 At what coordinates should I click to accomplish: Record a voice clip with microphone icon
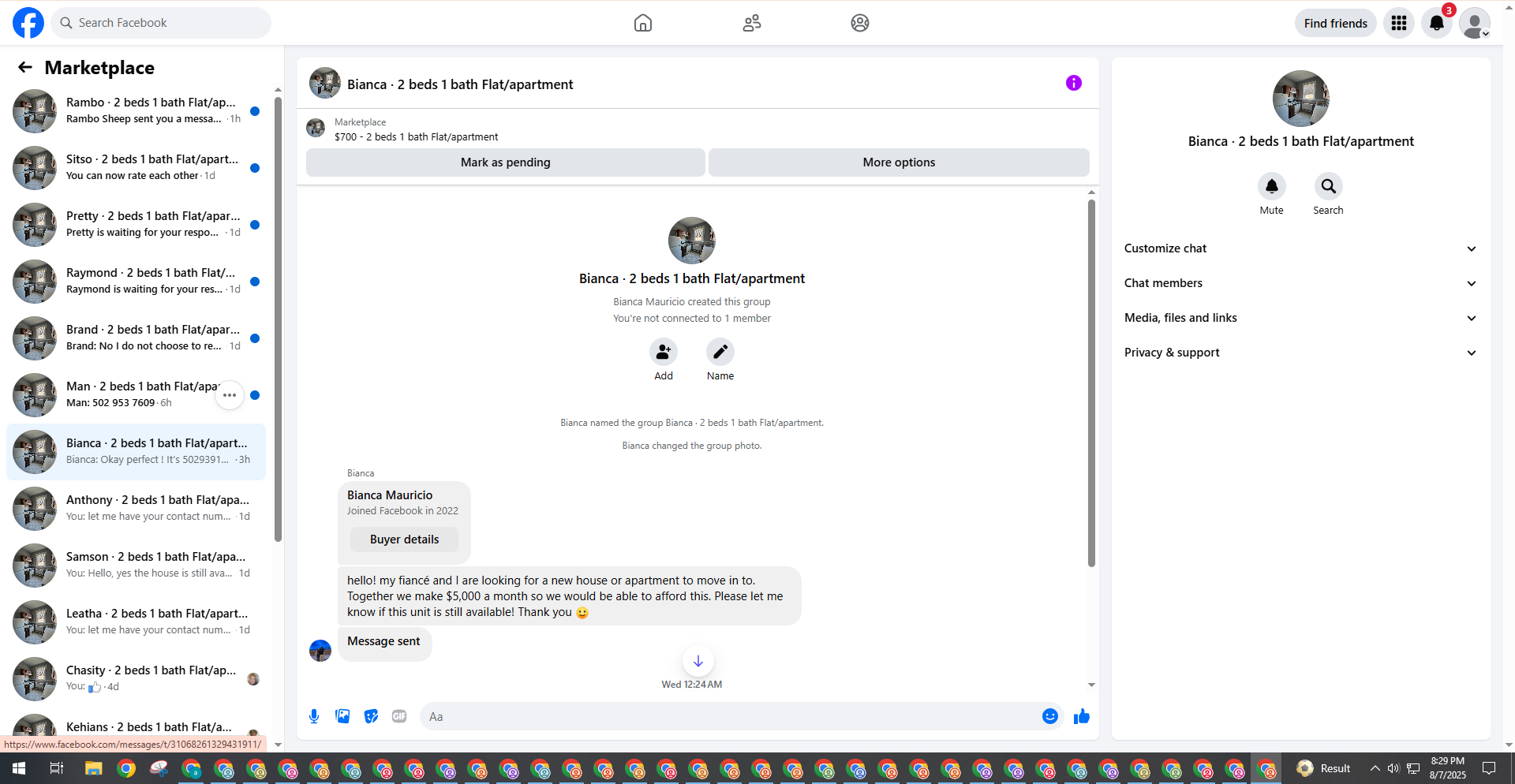[314, 716]
